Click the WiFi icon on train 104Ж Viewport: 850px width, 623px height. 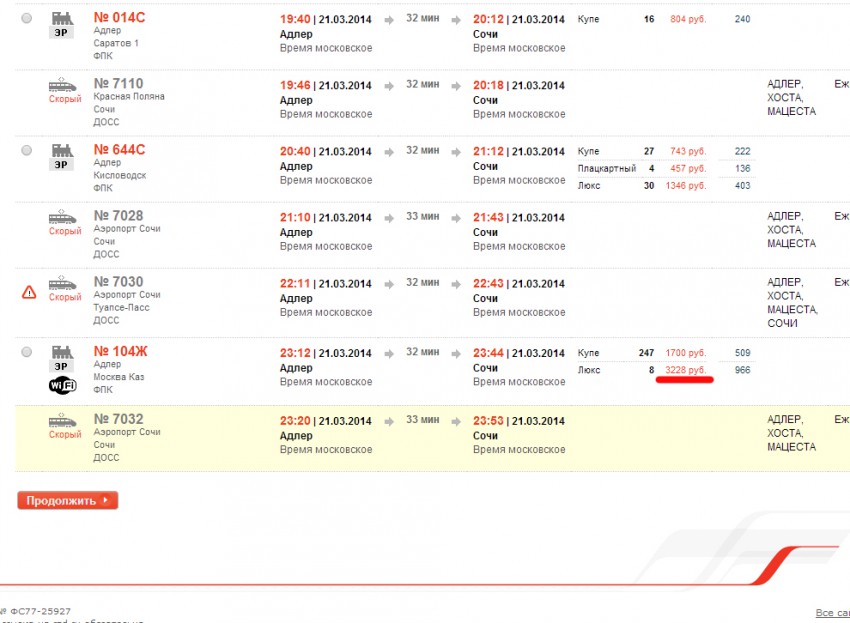point(63,386)
